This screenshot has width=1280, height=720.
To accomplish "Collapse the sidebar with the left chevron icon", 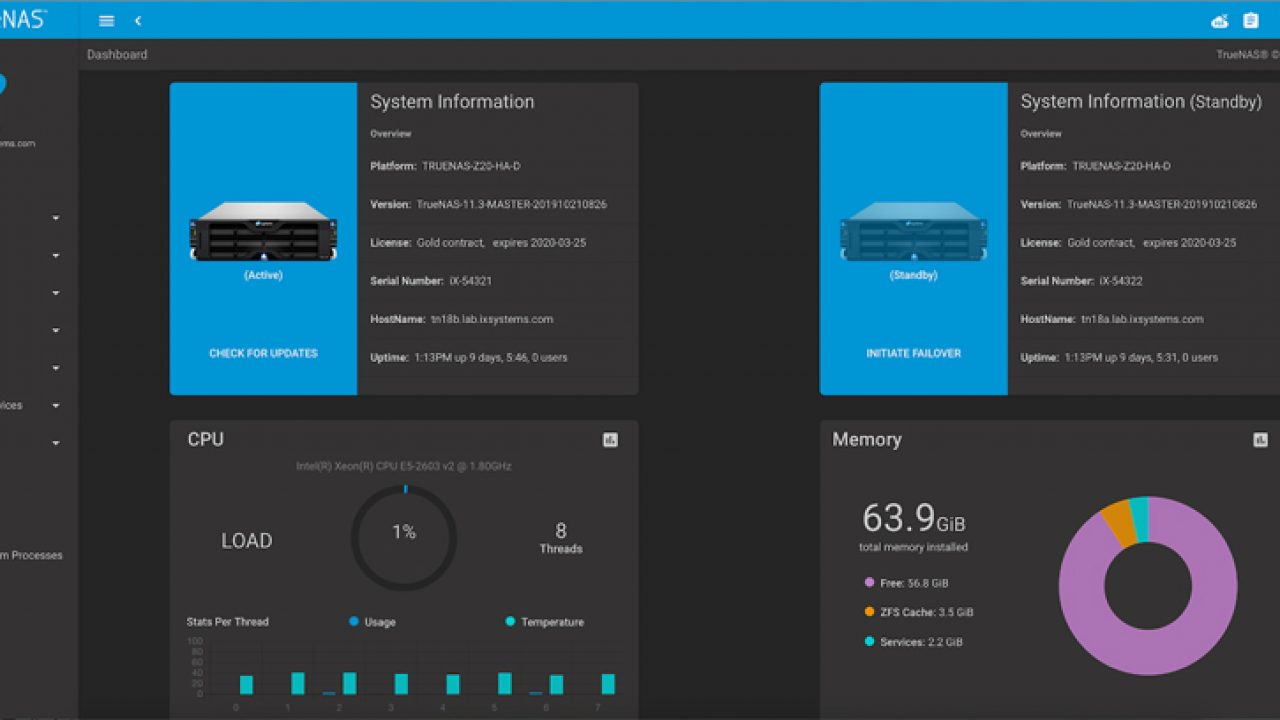I will pos(138,20).
